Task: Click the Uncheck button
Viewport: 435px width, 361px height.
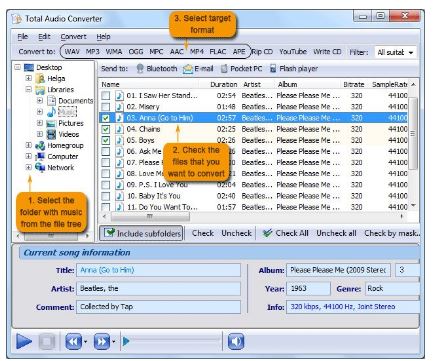Action: pyautogui.click(x=236, y=233)
